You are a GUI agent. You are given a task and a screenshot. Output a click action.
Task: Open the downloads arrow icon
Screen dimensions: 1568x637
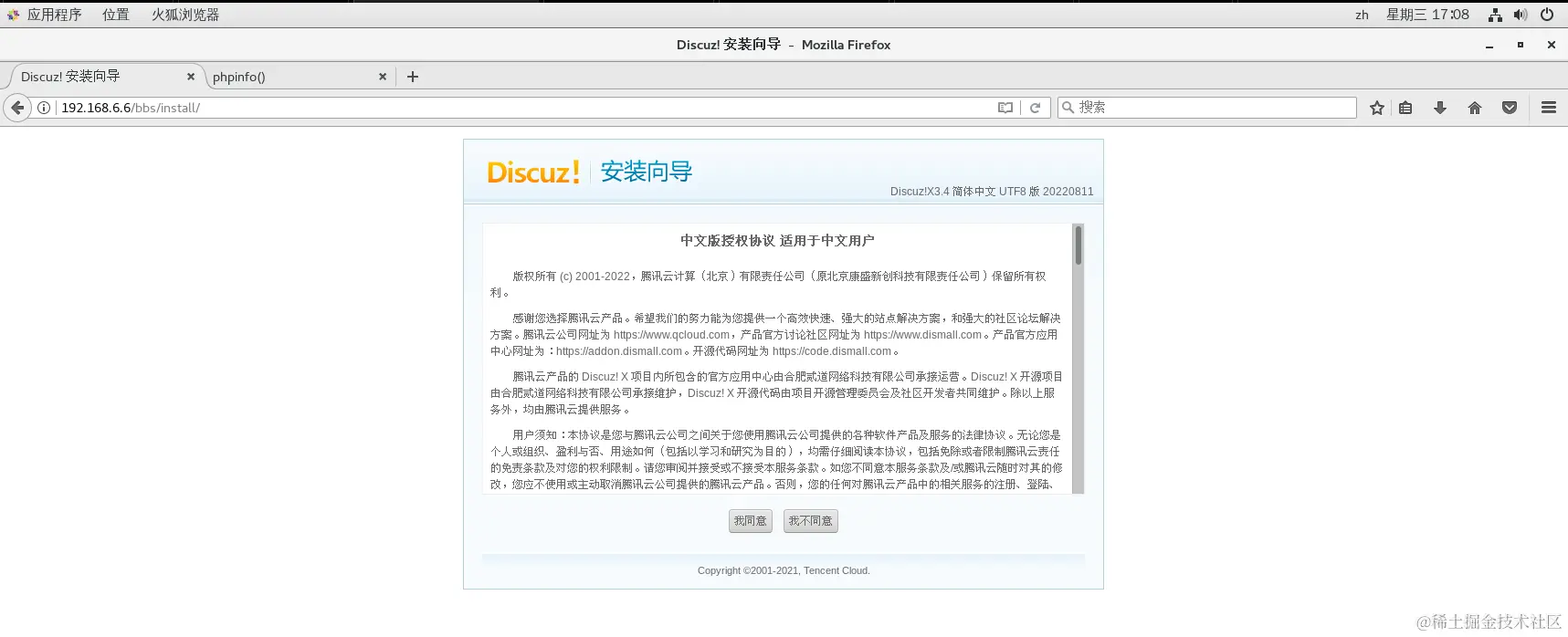pos(1440,108)
